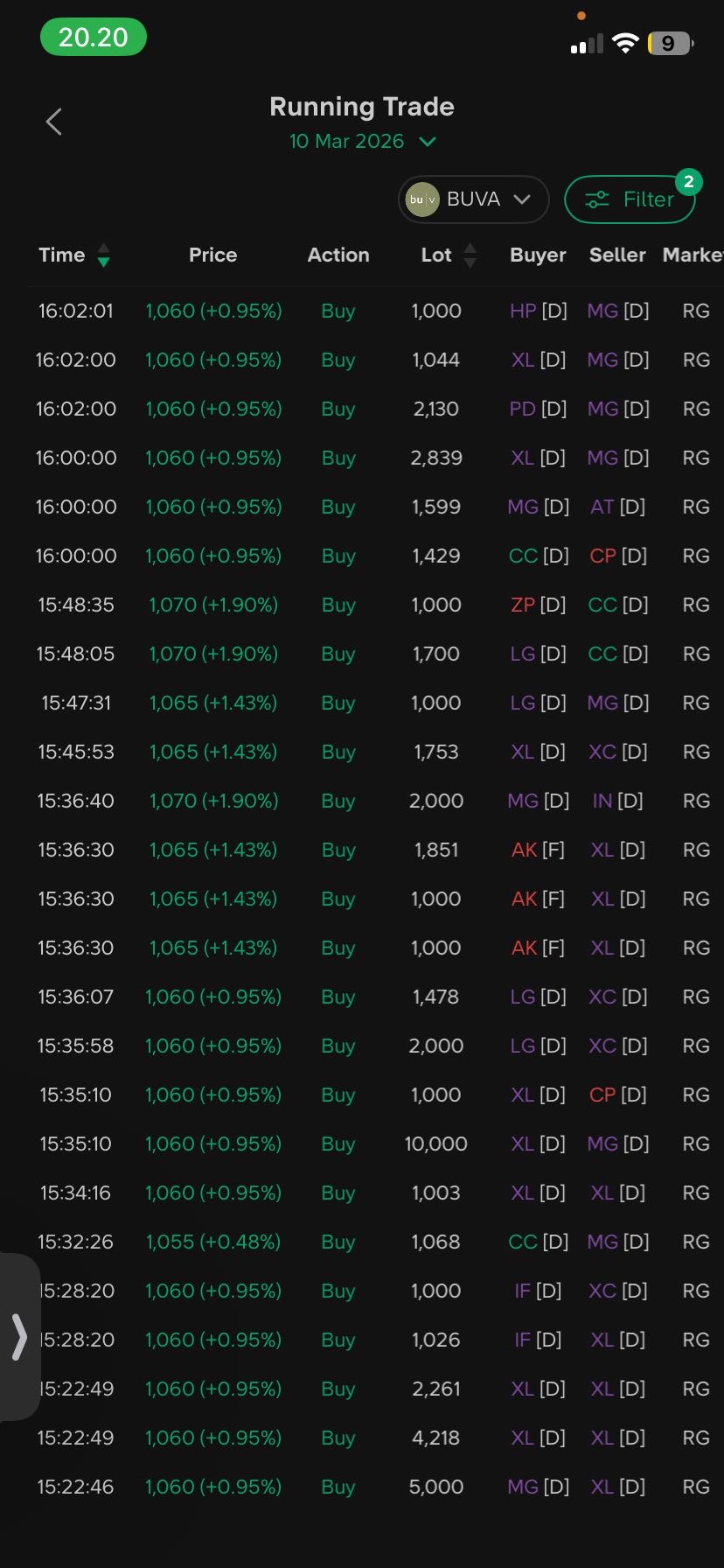The height and width of the screenshot is (1568, 724).
Task: Expand the 10 Mar 2026 date dropdown
Action: (x=428, y=142)
